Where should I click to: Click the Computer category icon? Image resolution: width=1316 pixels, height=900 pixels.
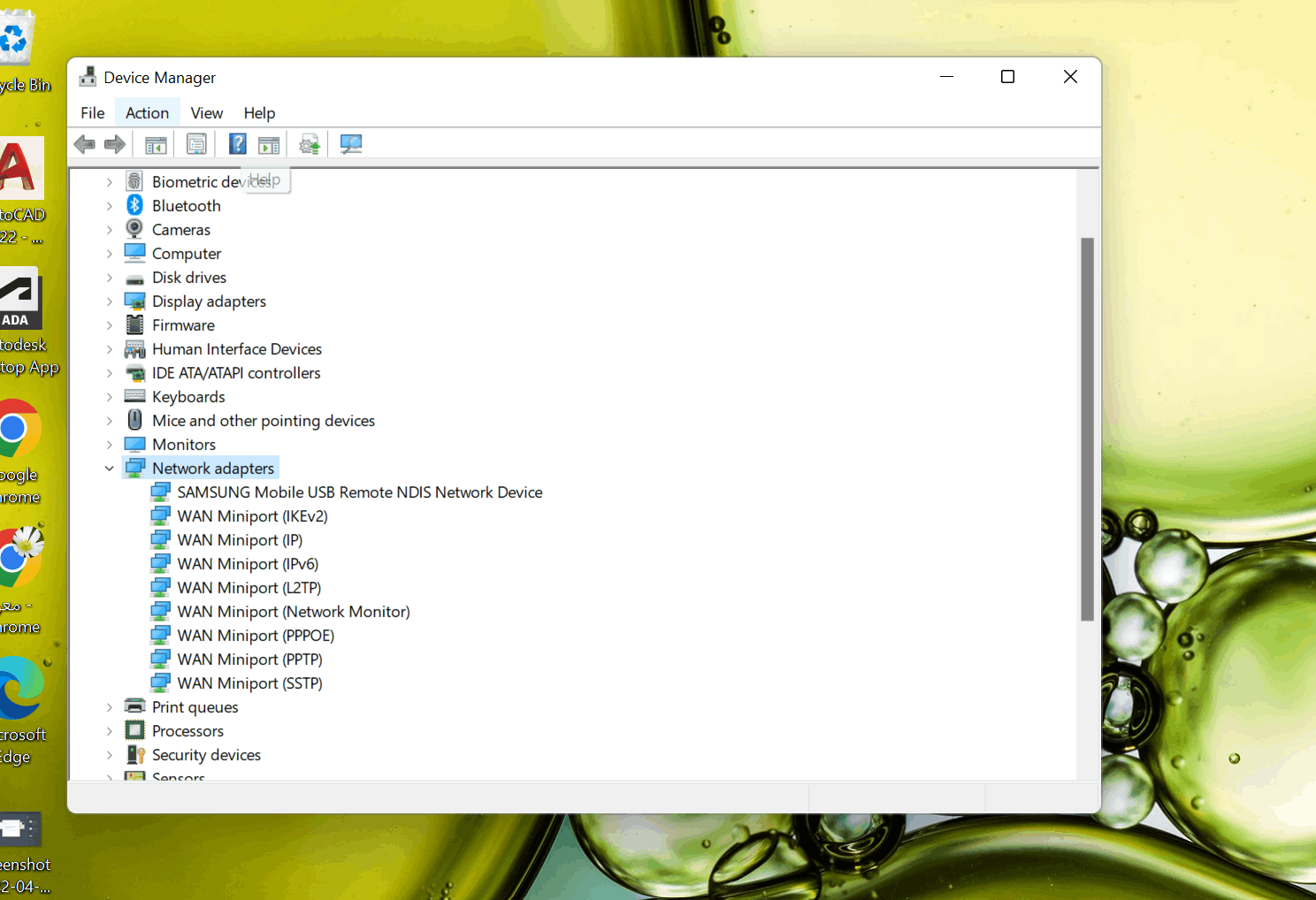click(134, 253)
